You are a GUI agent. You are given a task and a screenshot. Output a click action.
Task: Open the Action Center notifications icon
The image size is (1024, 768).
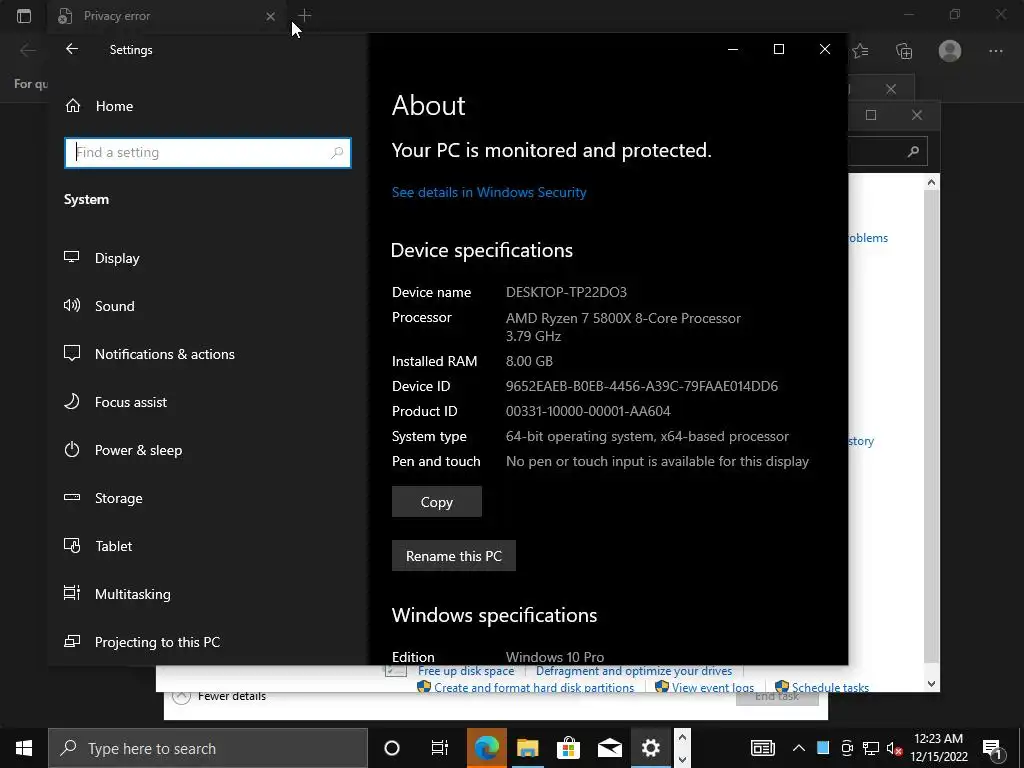coord(991,748)
